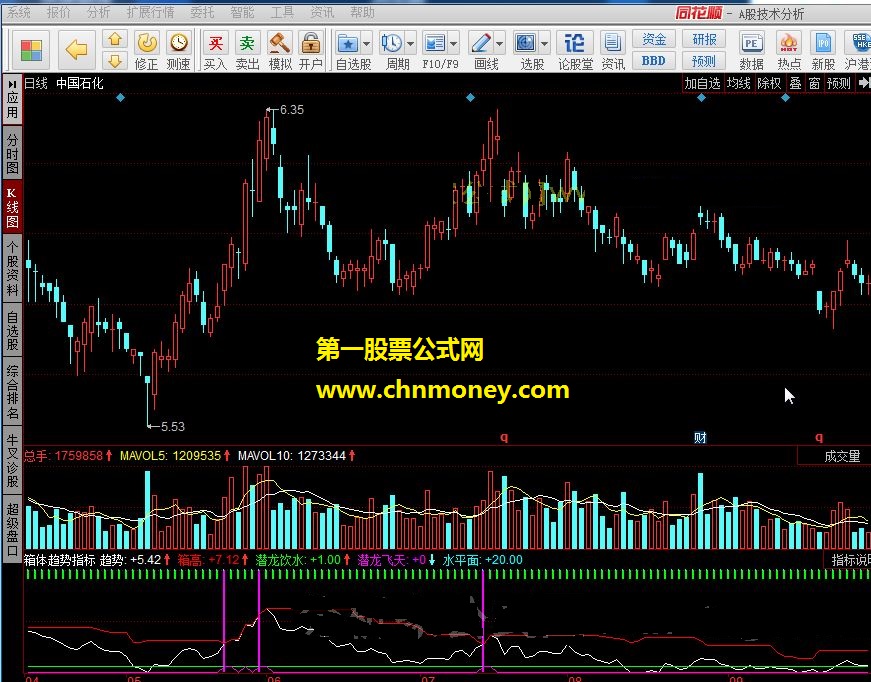
Task: Open the 论股堂 forum icon
Action: [574, 43]
